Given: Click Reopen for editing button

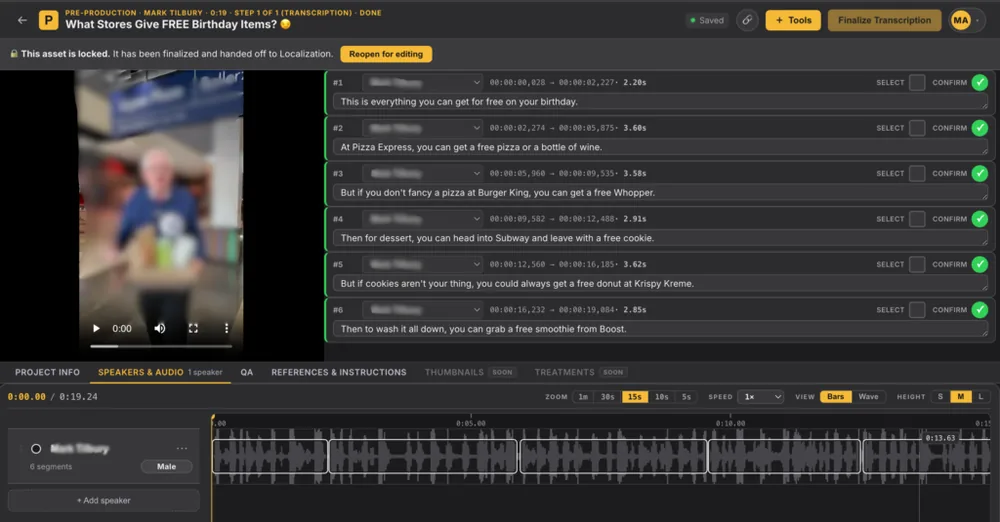Looking at the screenshot, I should (386, 54).
